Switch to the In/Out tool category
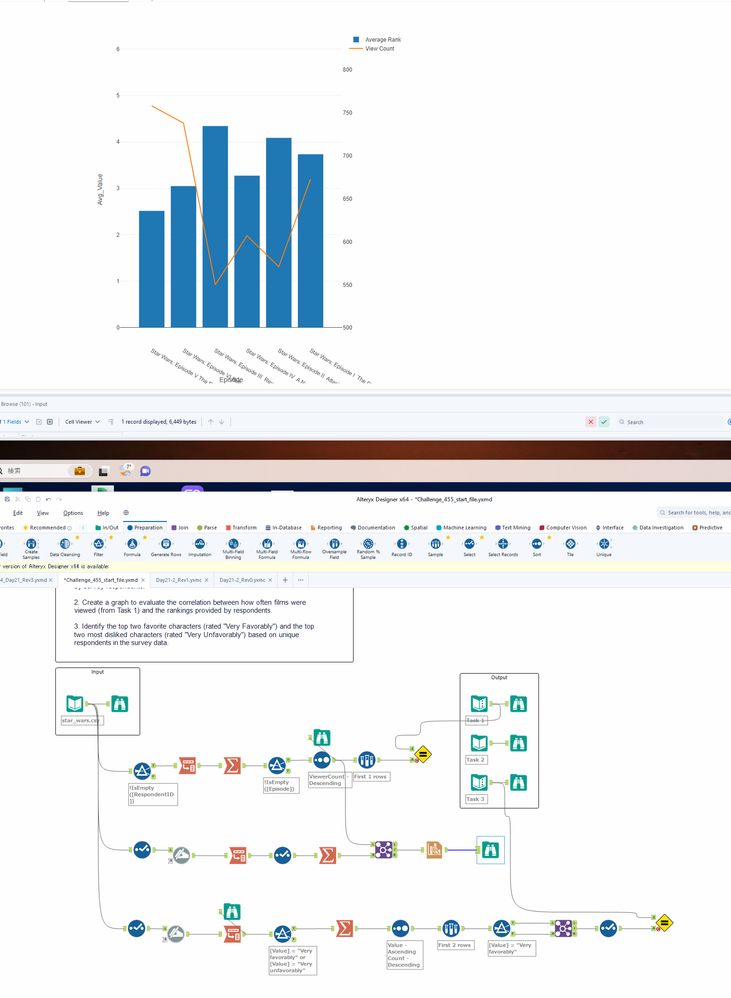 (x=107, y=528)
